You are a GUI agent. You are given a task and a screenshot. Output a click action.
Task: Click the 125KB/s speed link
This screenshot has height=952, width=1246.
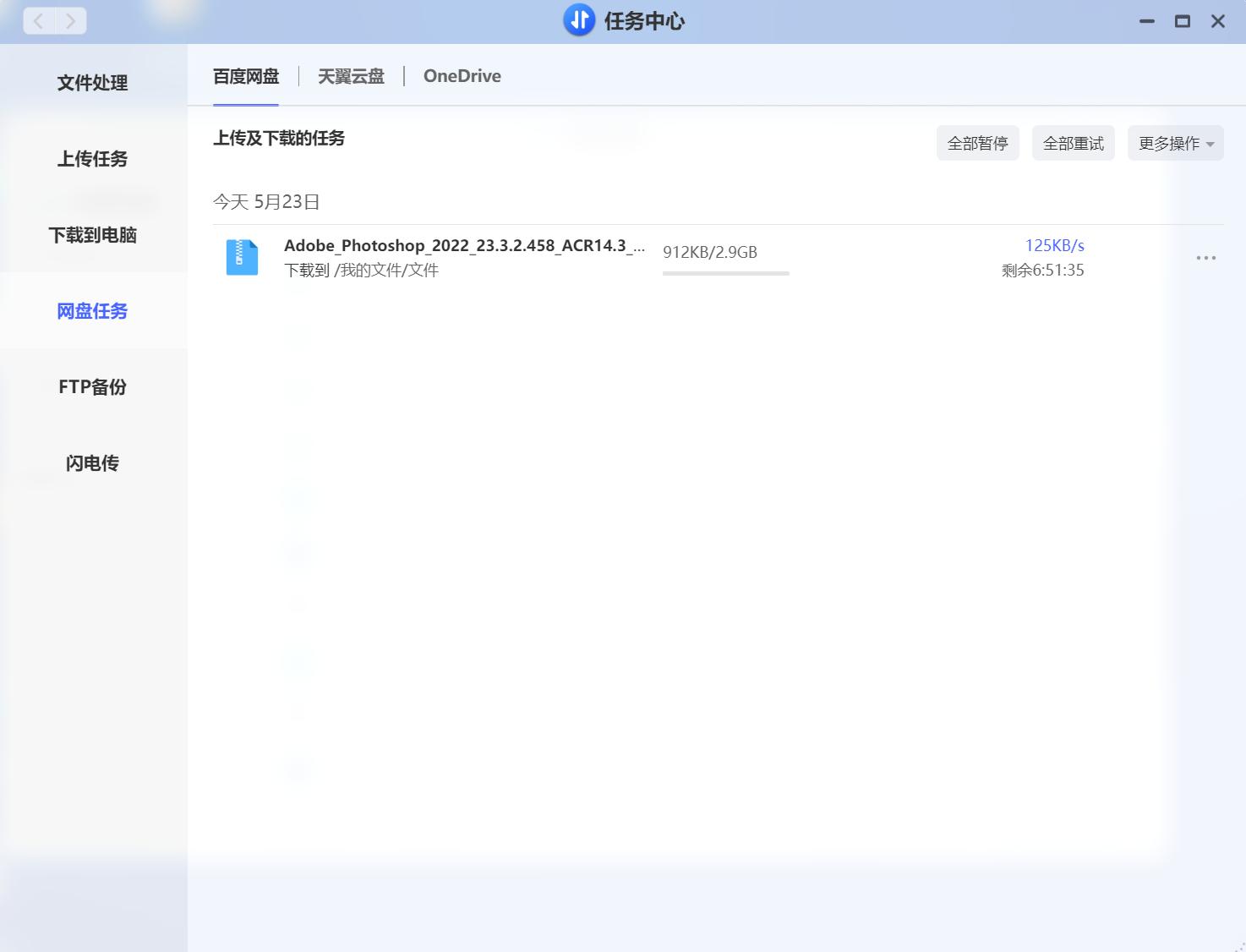pos(1055,245)
